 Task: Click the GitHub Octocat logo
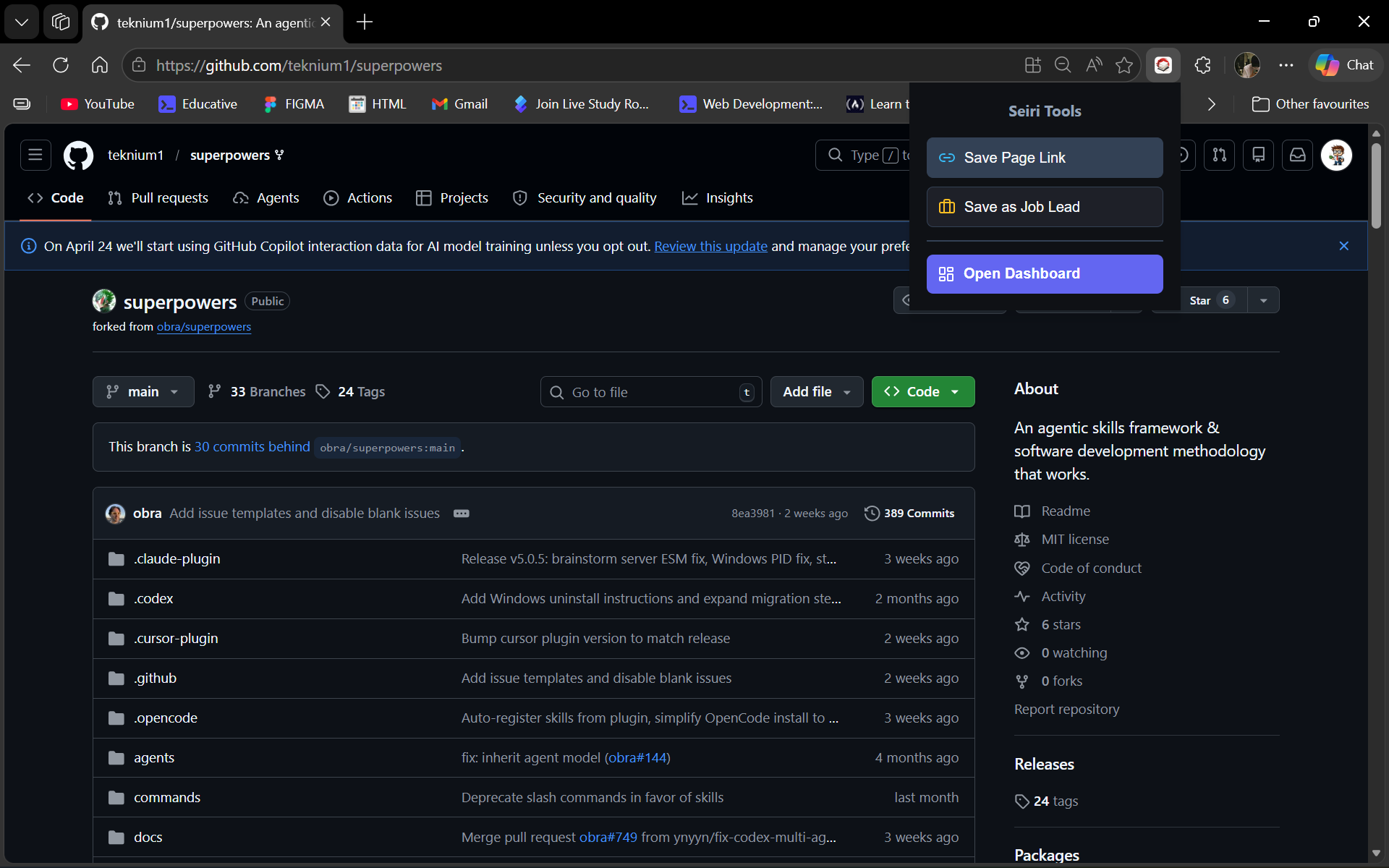[x=78, y=155]
